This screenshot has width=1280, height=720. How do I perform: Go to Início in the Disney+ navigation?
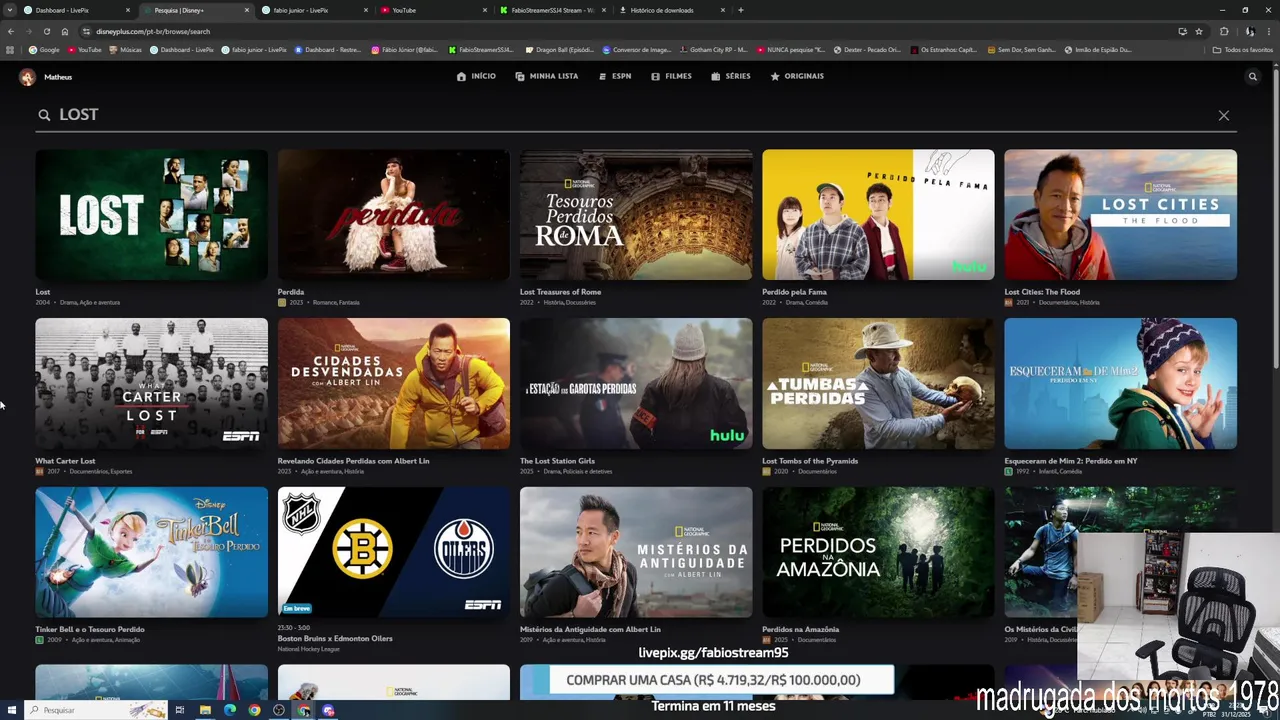[x=476, y=76]
